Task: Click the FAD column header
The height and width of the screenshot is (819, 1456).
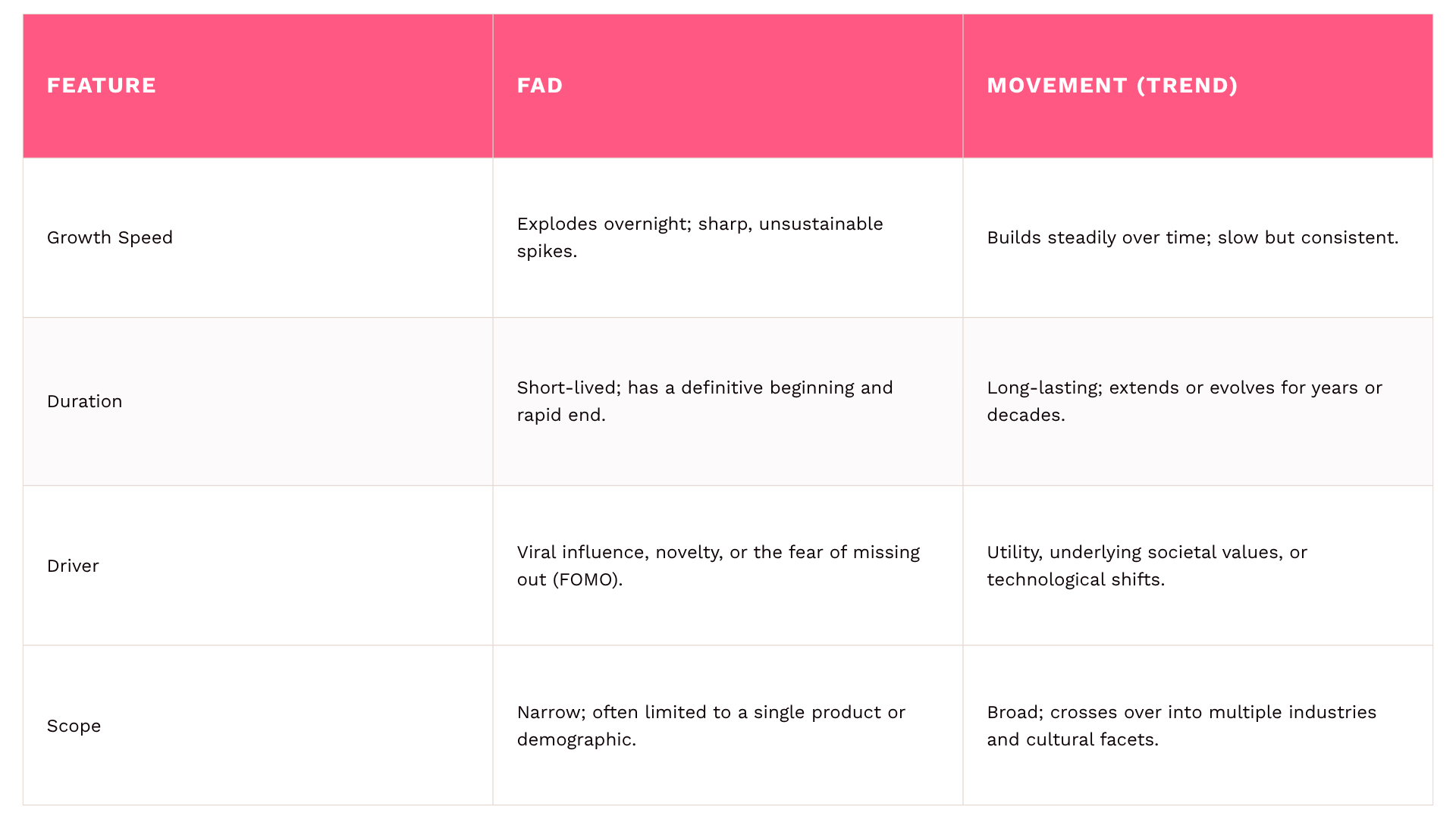Action: [540, 86]
